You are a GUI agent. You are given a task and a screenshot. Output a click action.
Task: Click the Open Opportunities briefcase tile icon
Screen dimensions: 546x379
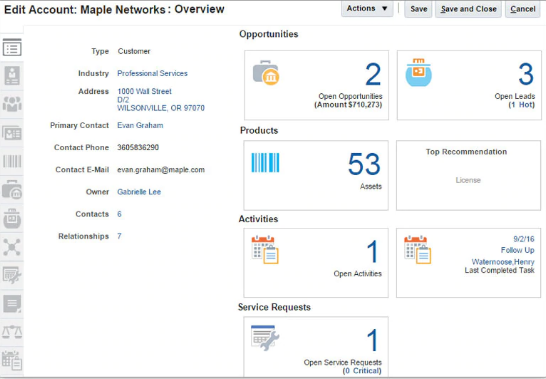point(266,73)
